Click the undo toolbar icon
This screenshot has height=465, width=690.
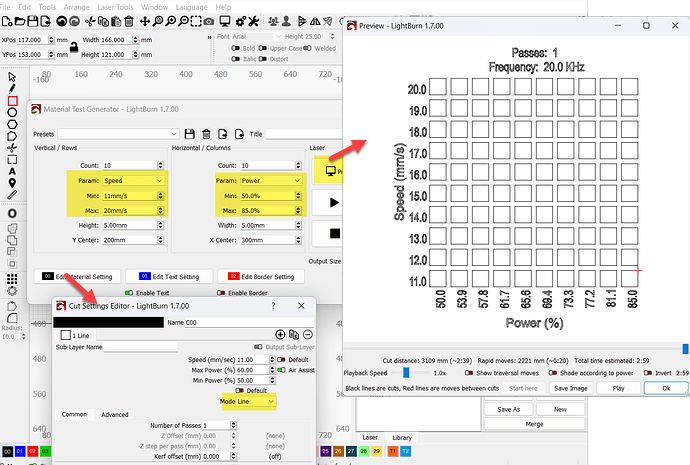tap(62, 21)
